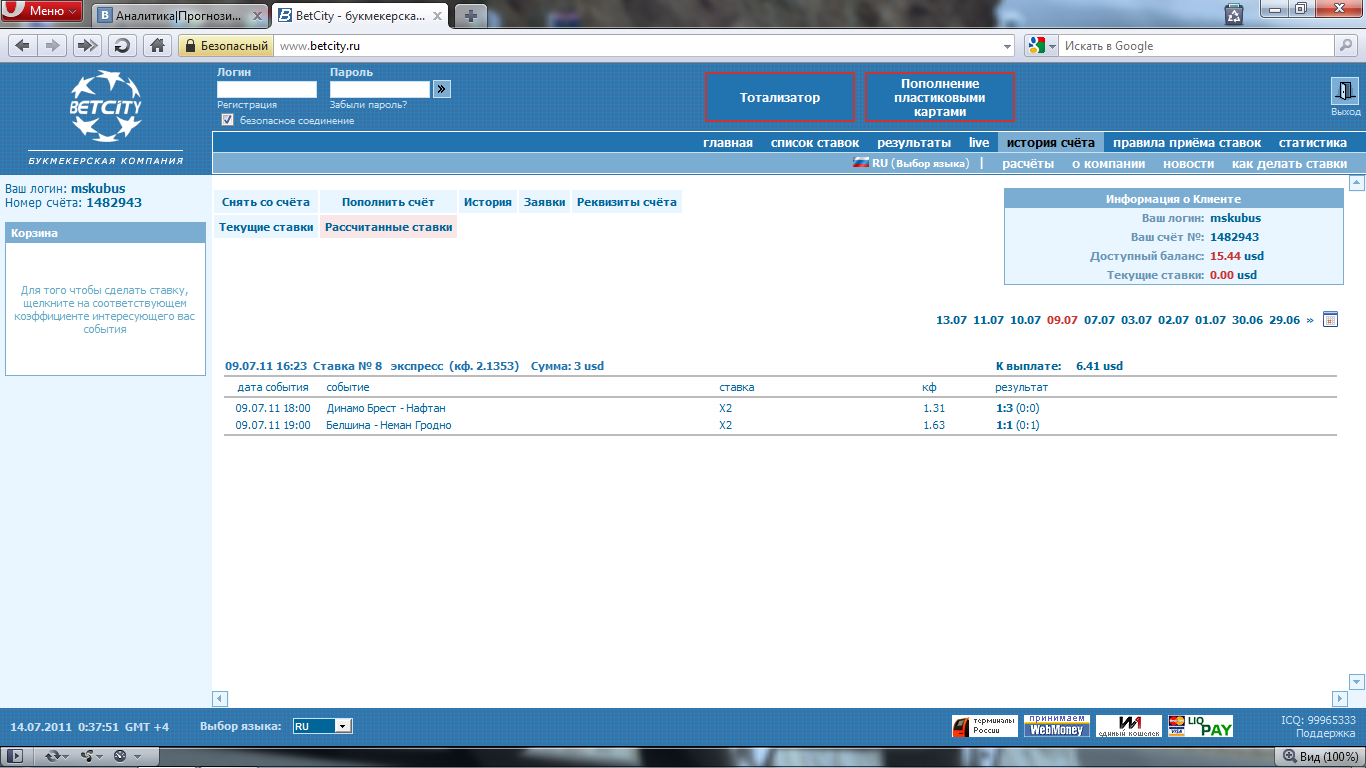Select date 29.06 in history
Viewport: 1366px width, 768px height.
[x=1284, y=320]
